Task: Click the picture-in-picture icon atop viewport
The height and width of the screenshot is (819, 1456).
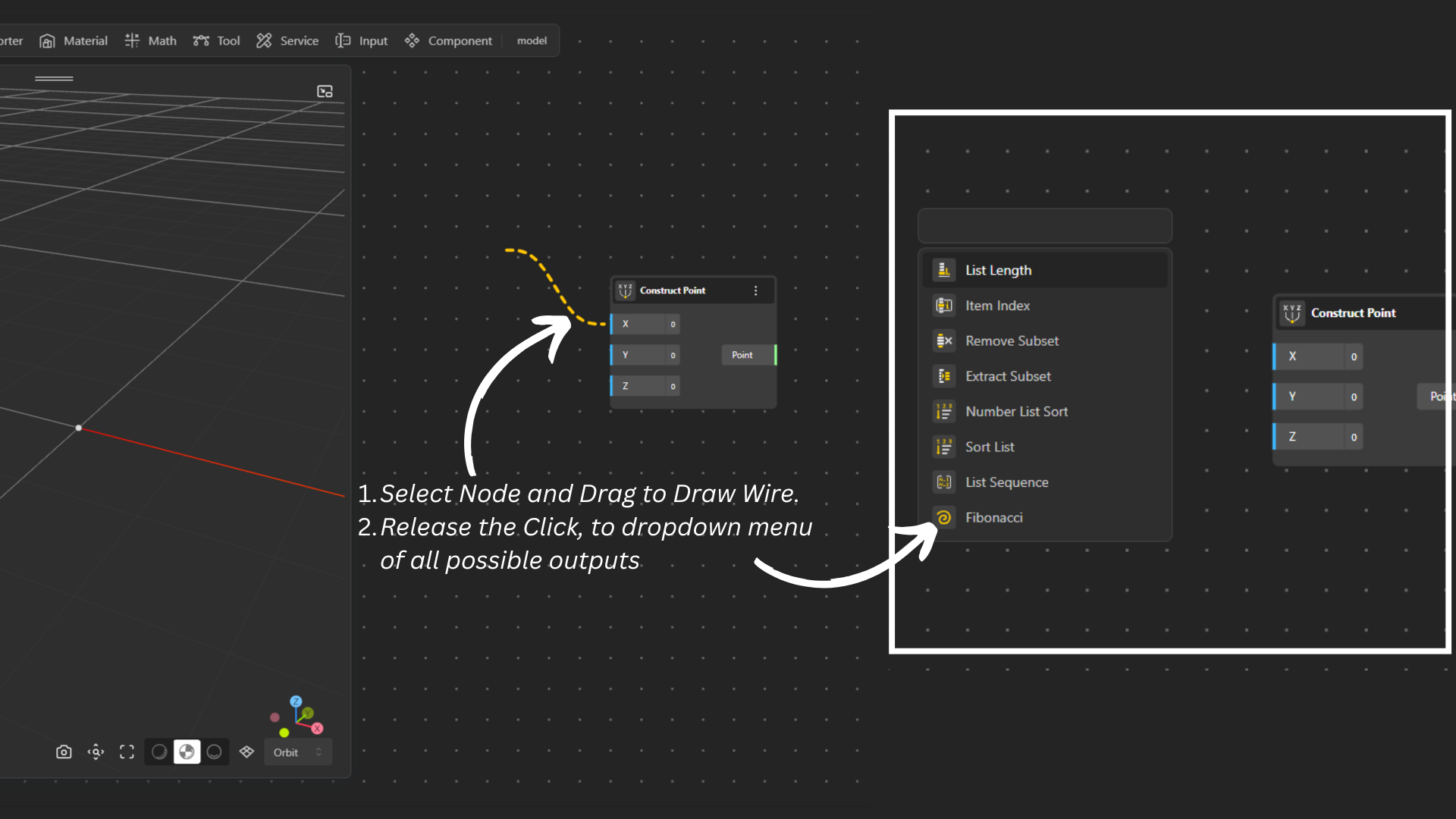Action: pos(325,91)
